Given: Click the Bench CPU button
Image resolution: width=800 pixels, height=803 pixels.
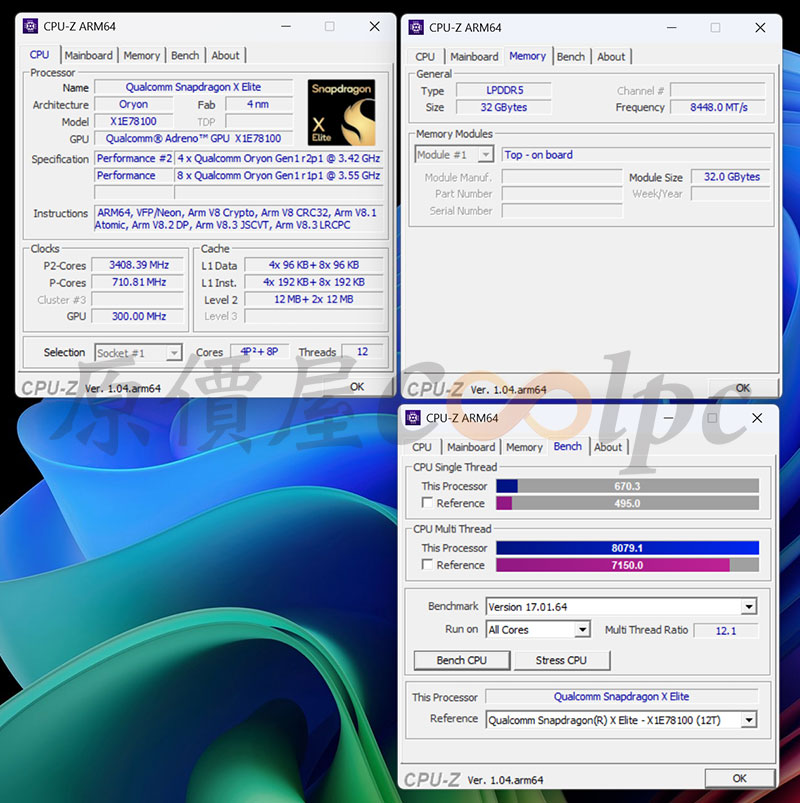Looking at the screenshot, I should click(461, 660).
